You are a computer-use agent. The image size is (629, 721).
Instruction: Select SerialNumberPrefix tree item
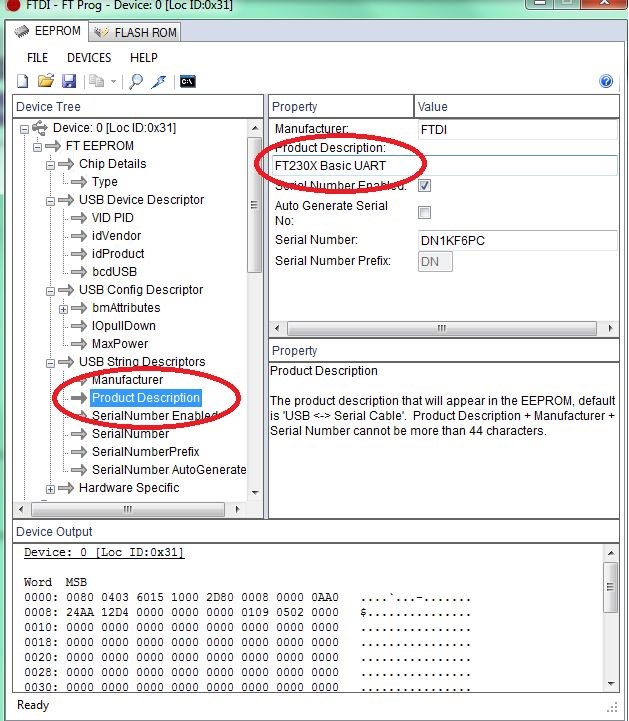click(x=145, y=452)
